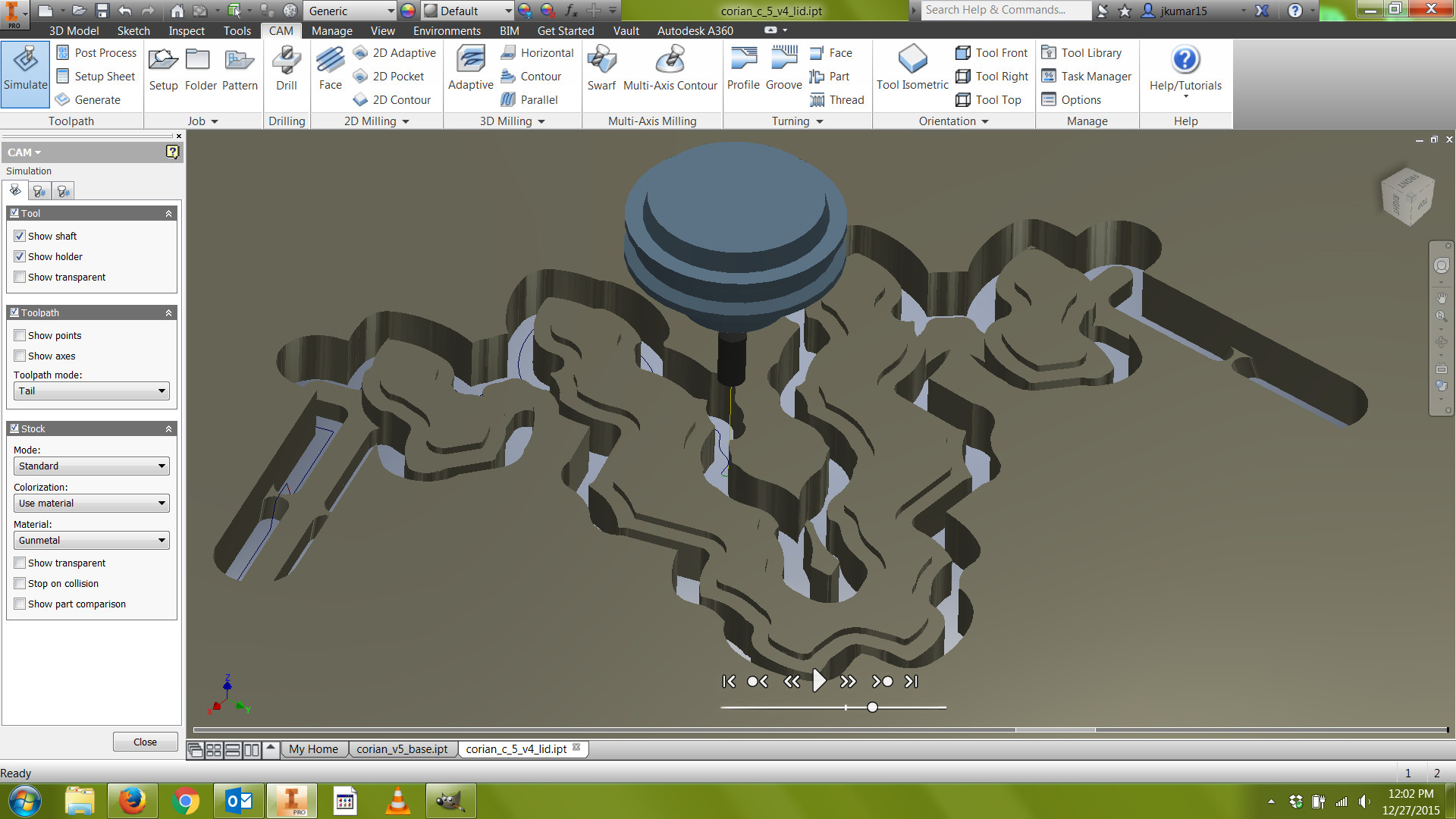Toggle the Toolpath section checkbox
1456x819 pixels.
pos(14,312)
